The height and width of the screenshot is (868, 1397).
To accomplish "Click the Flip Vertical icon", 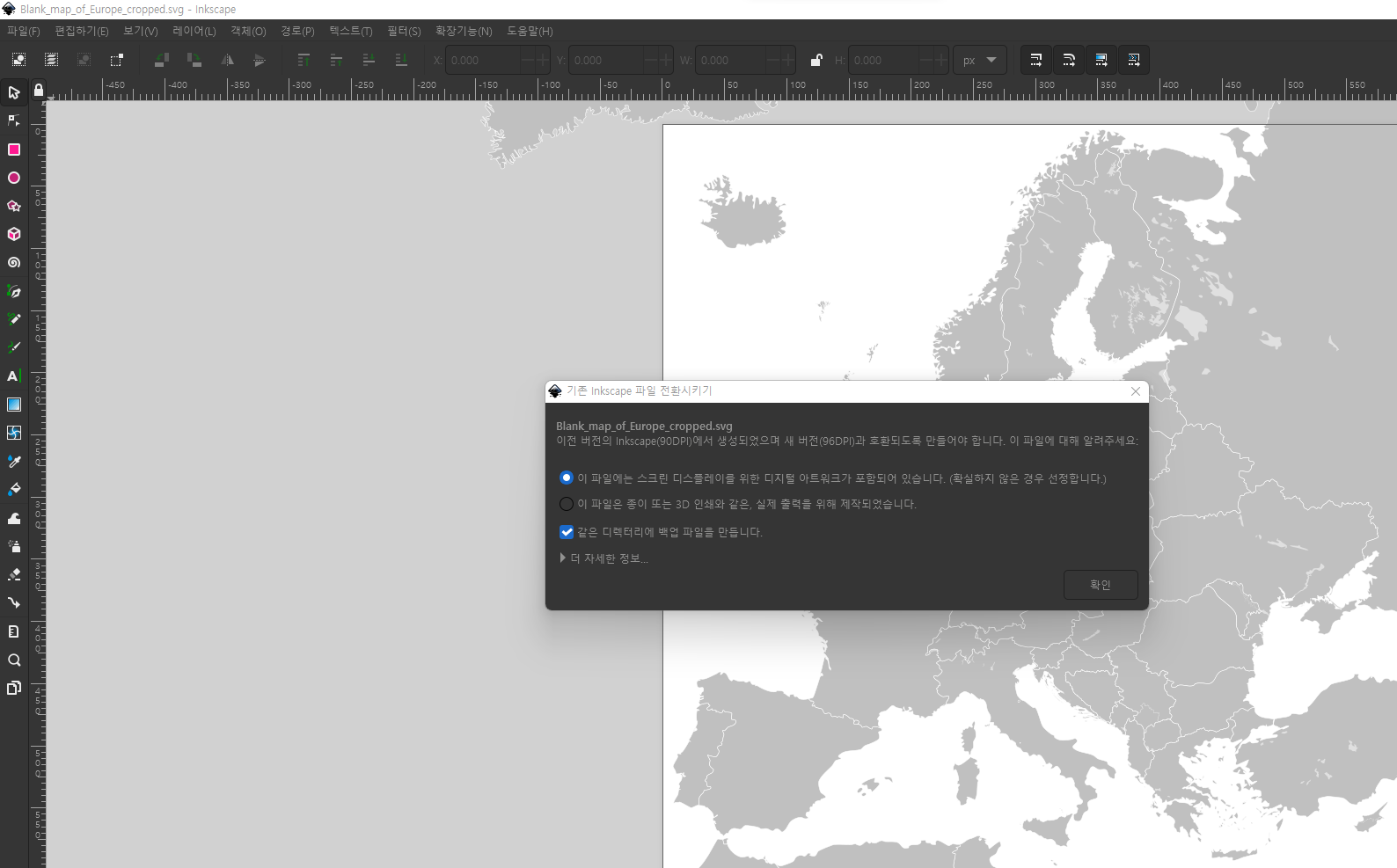I will pyautogui.click(x=260, y=60).
